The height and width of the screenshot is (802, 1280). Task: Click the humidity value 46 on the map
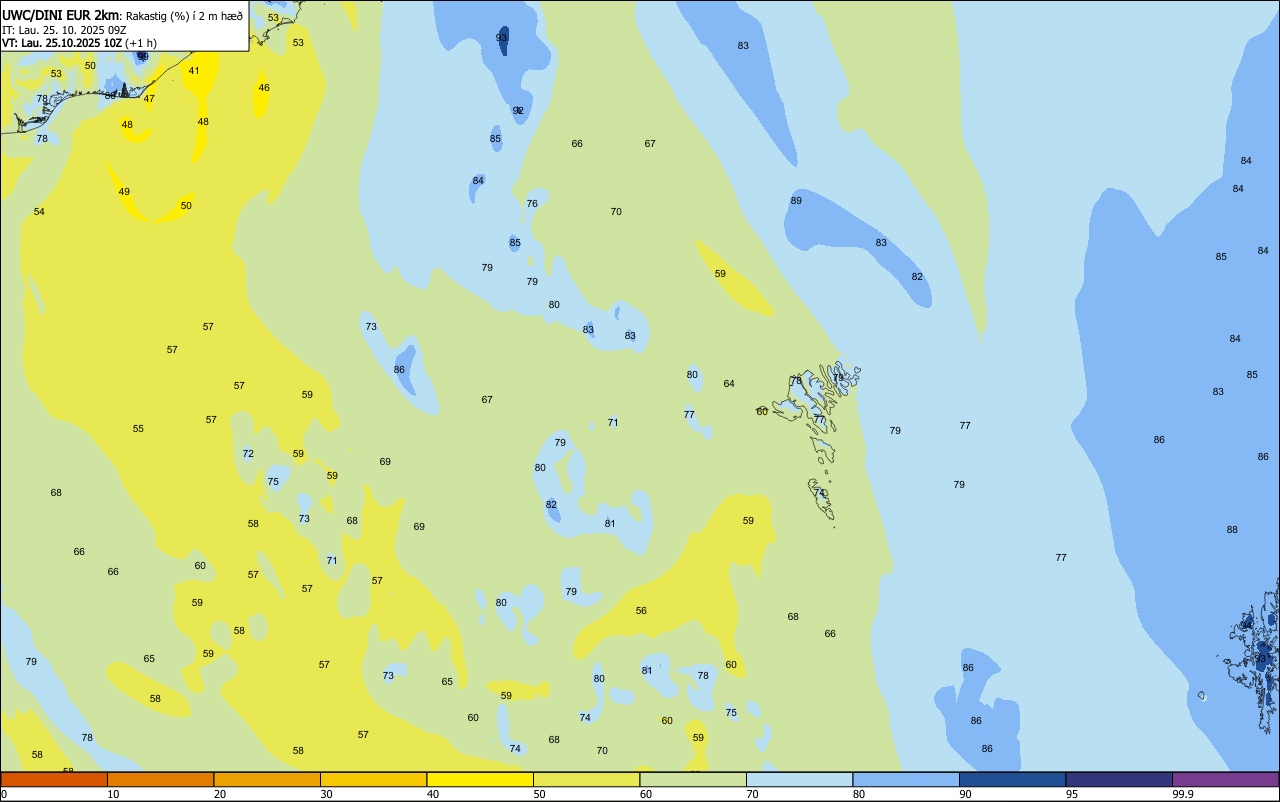[x=264, y=88]
